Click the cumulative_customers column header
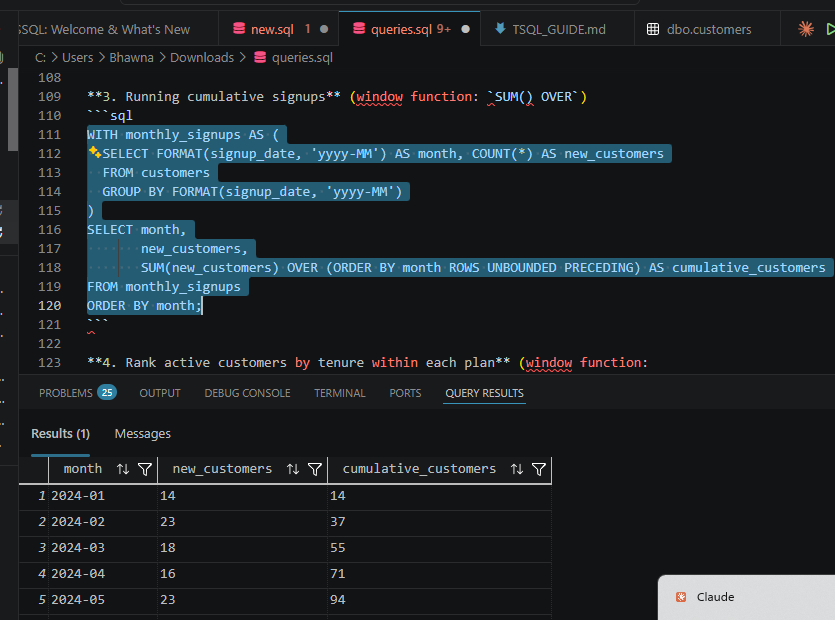Image resolution: width=835 pixels, height=620 pixels. click(x=419, y=469)
